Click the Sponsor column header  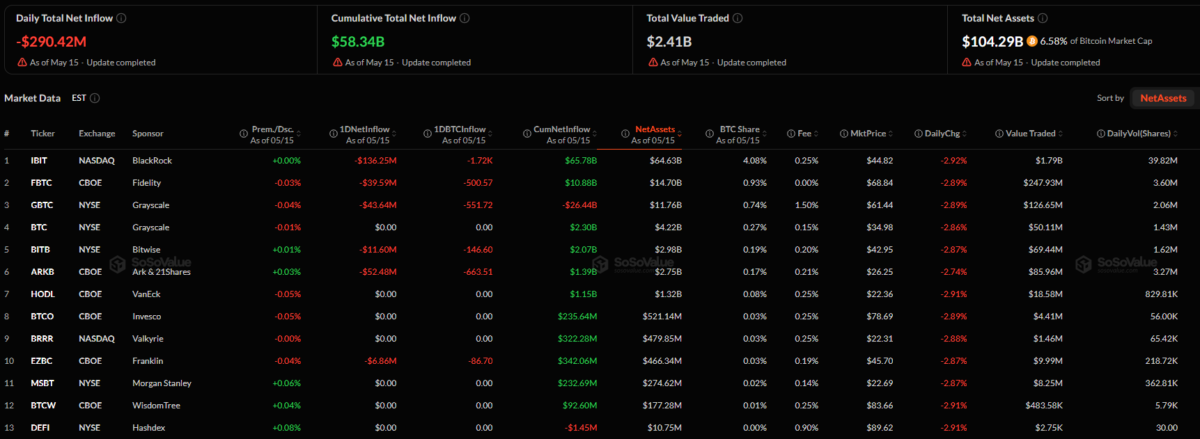coord(148,133)
